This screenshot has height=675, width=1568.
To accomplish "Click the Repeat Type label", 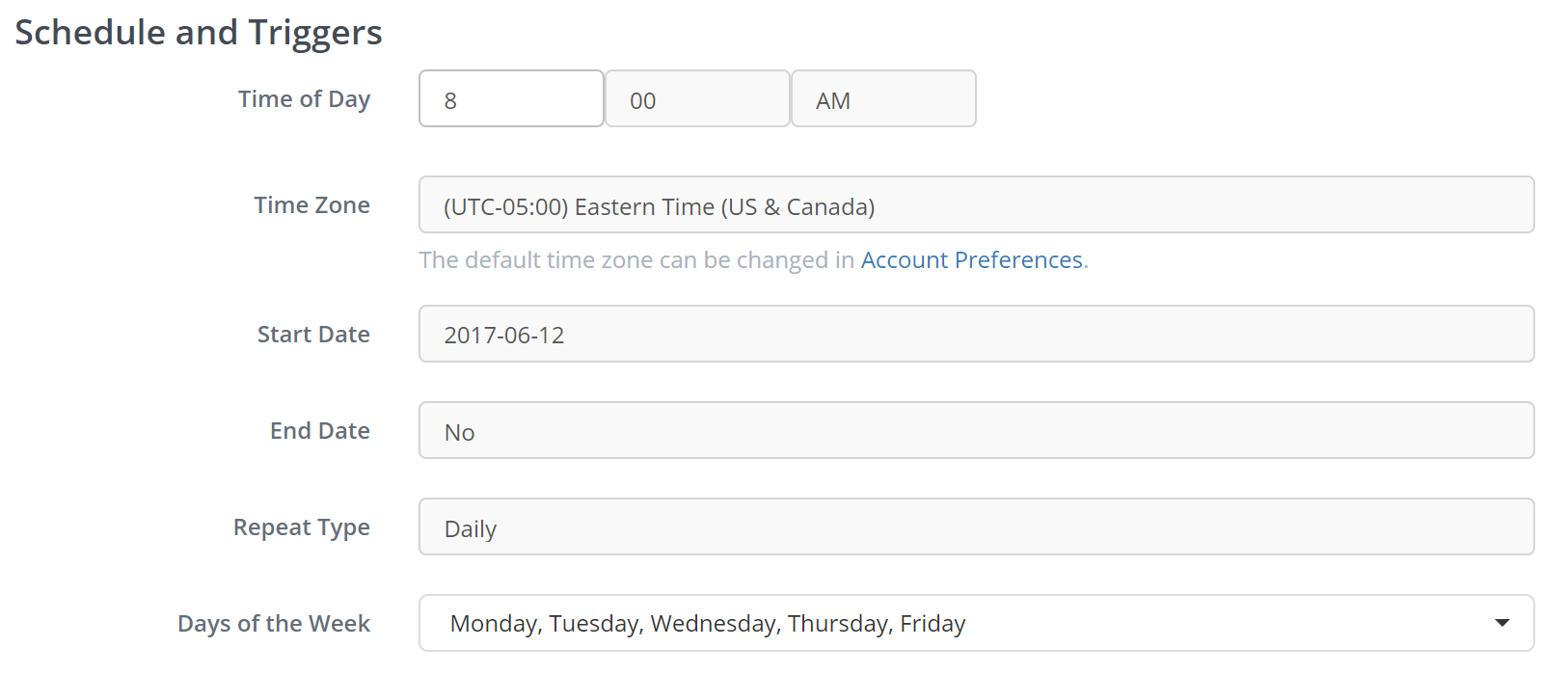I will [301, 527].
